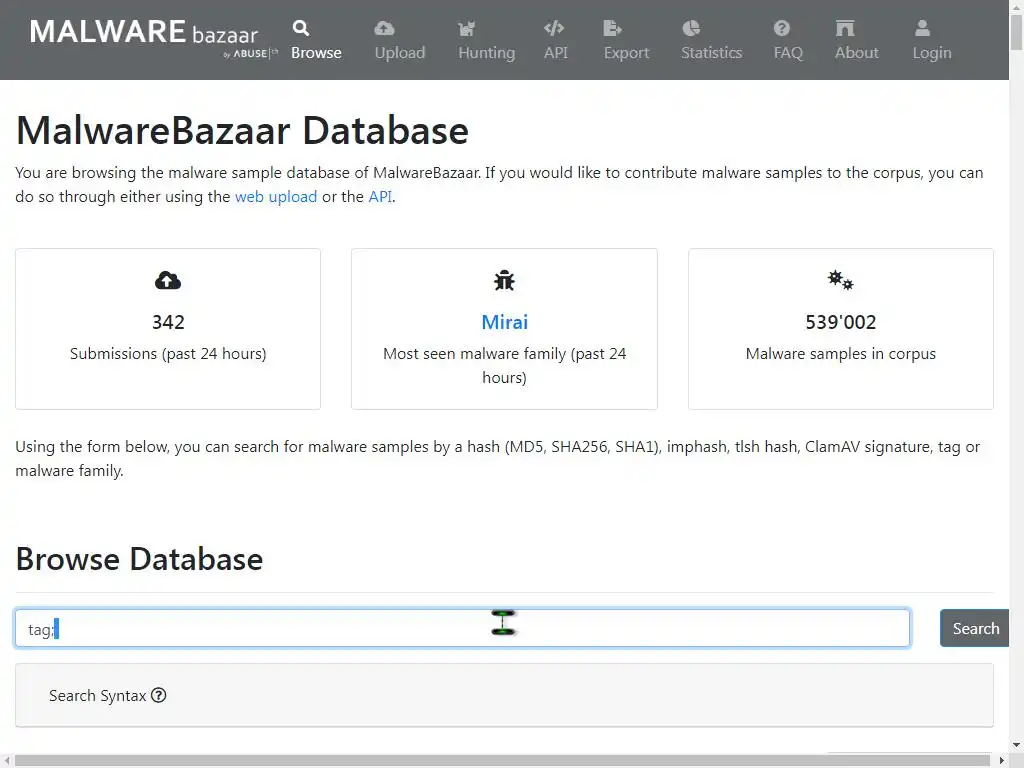Follow the 'web upload' link
Screen dimensions: 1024x768
276,197
